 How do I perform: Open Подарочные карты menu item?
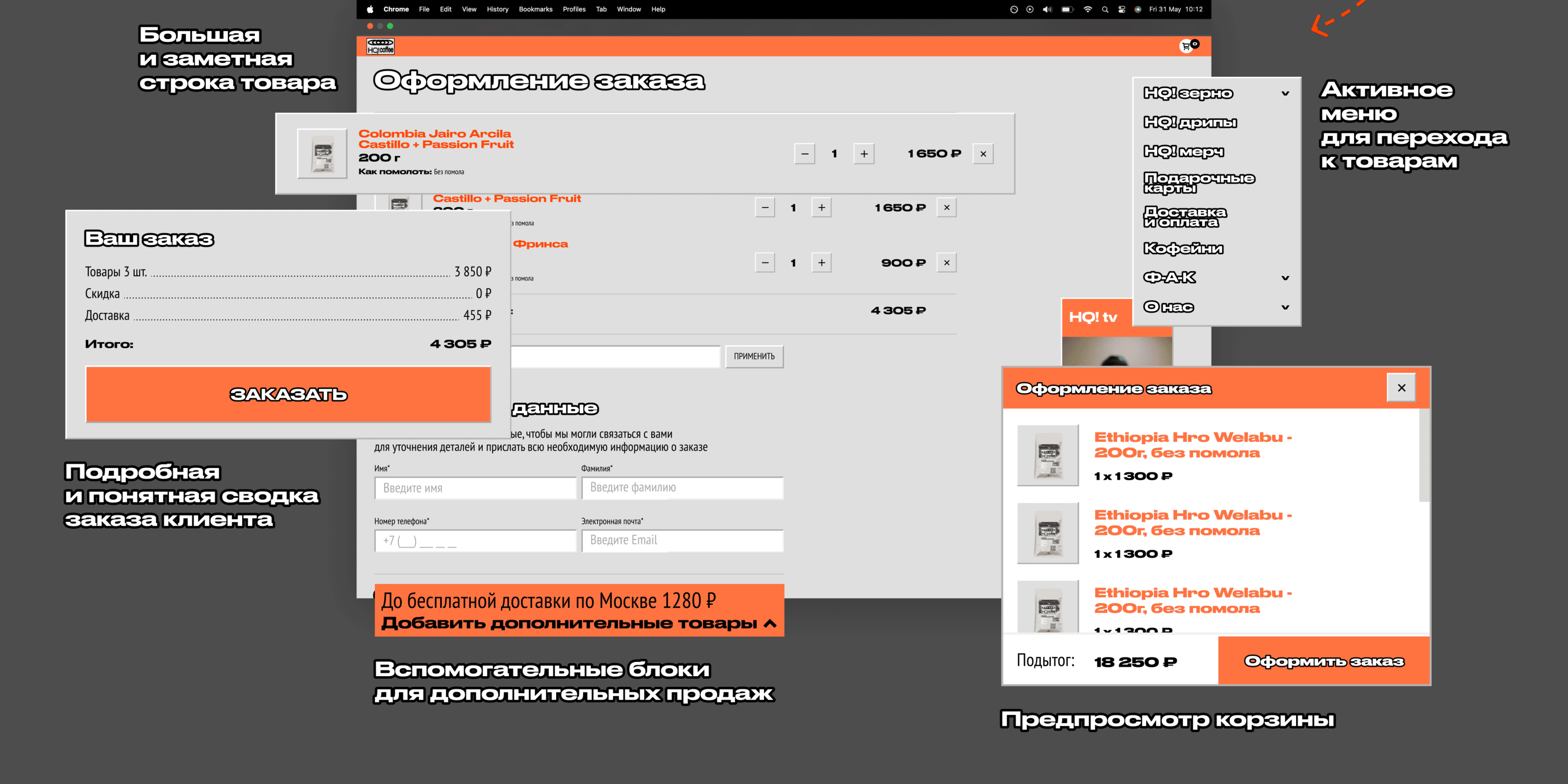(1199, 183)
